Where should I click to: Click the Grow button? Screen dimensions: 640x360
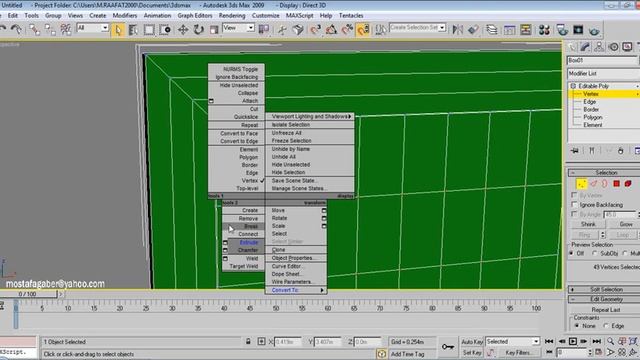tap(625, 224)
